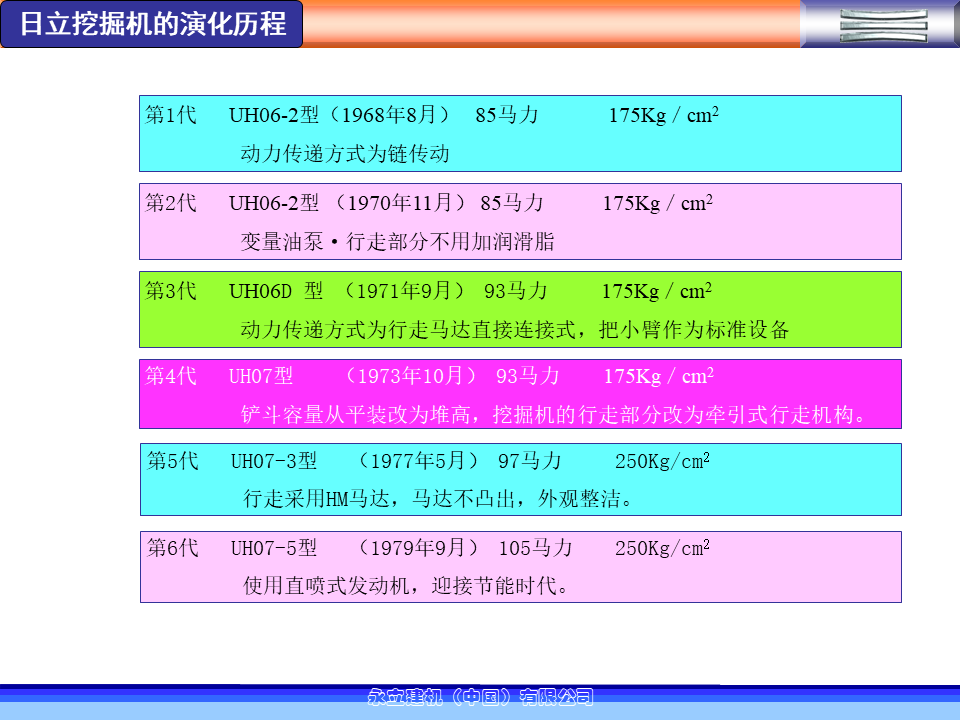Click 175Kg / cm² in the 第1代 row
Viewport: 960px width, 720px height.
[x=664, y=114]
